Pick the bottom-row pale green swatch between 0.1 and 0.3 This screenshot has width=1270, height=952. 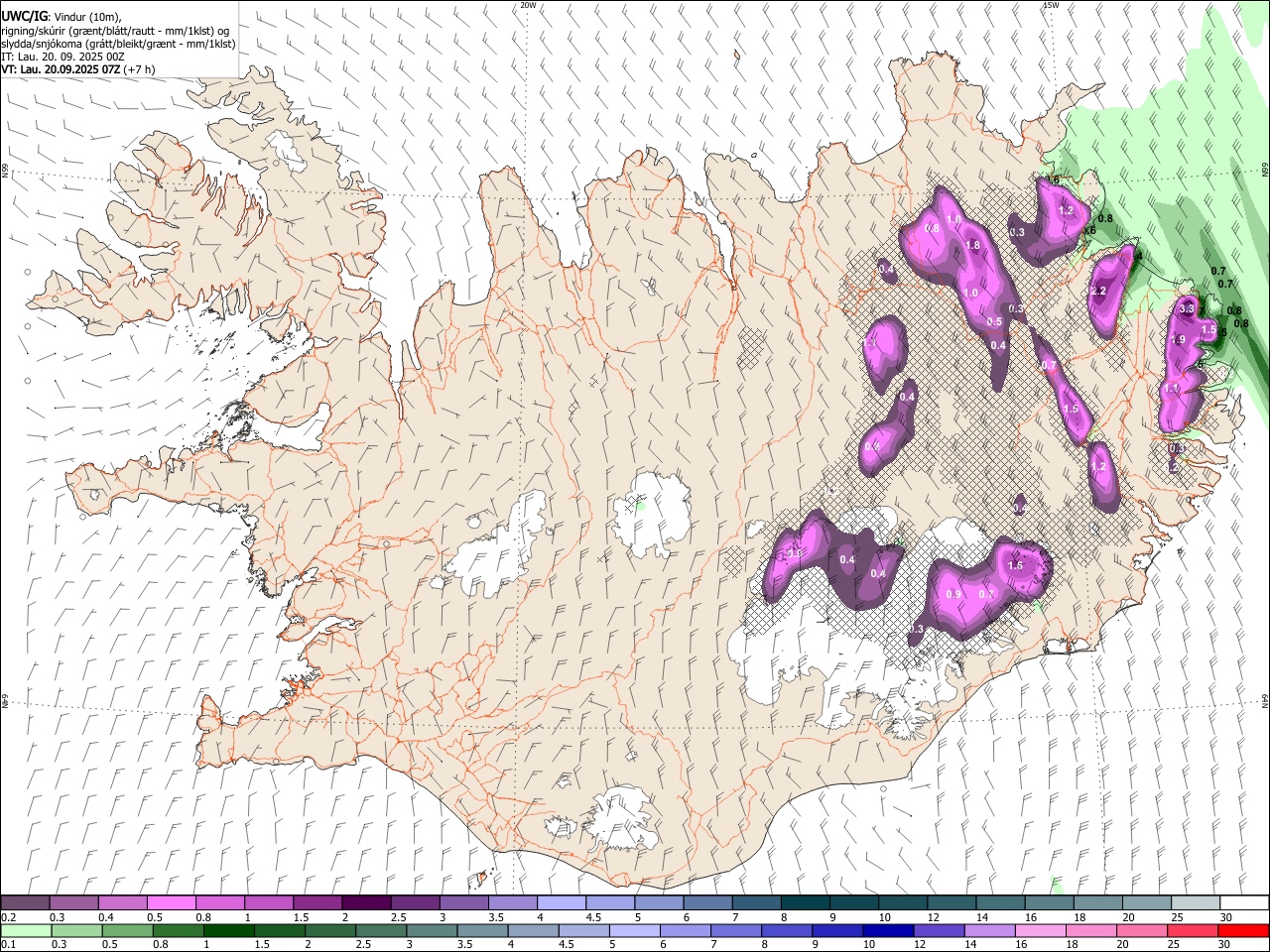[x=26, y=931]
